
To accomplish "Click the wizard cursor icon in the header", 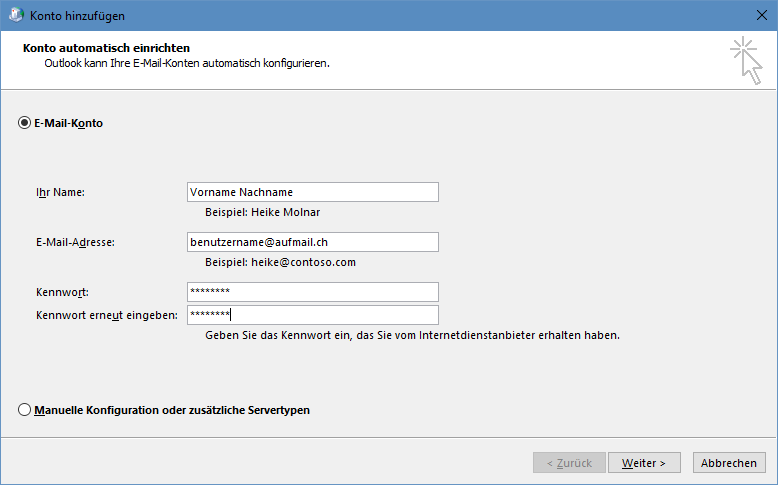I will coord(746,60).
